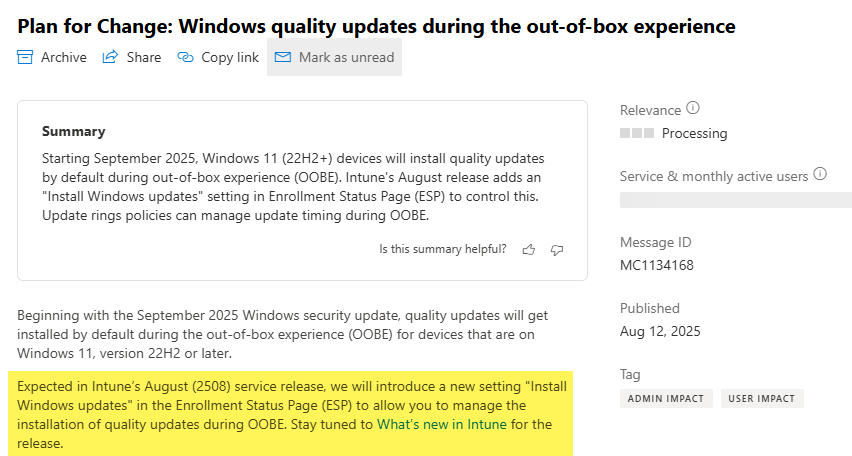Give the summary a thumbs down

(x=557, y=249)
